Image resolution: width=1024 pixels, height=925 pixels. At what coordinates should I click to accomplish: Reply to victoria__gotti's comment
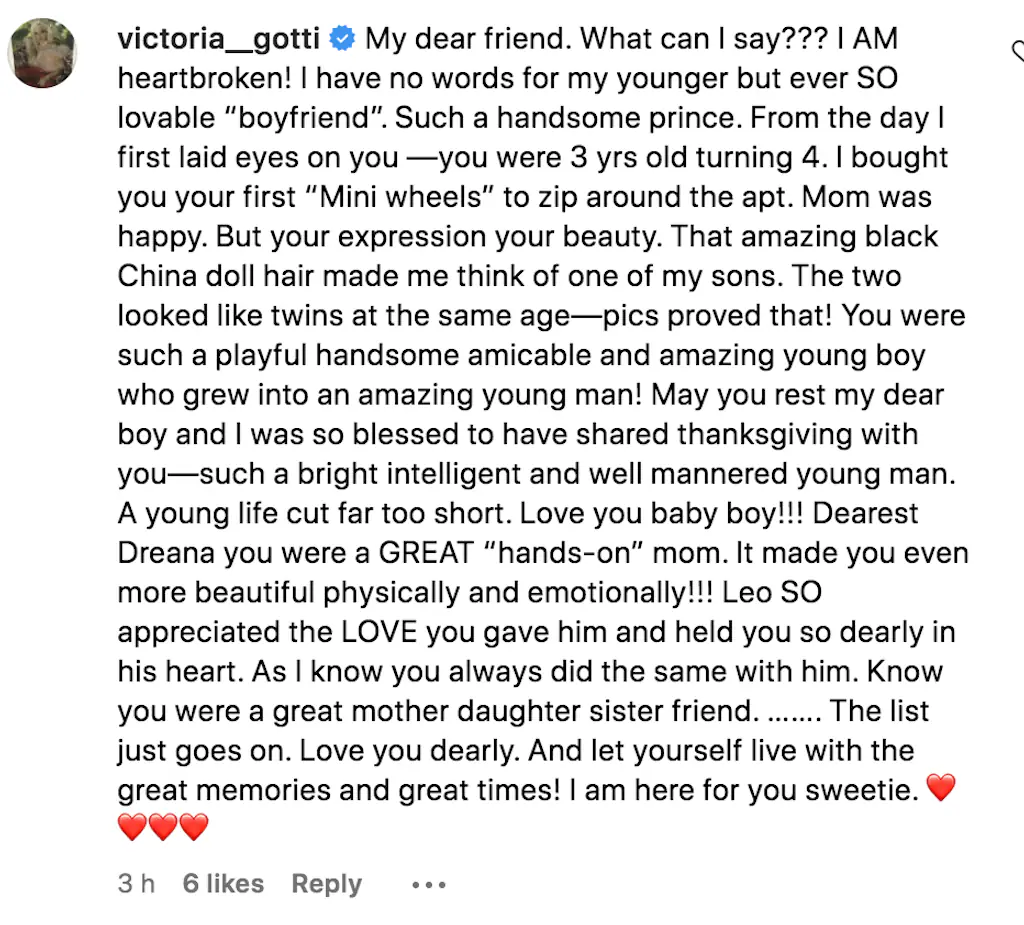pyautogui.click(x=326, y=884)
